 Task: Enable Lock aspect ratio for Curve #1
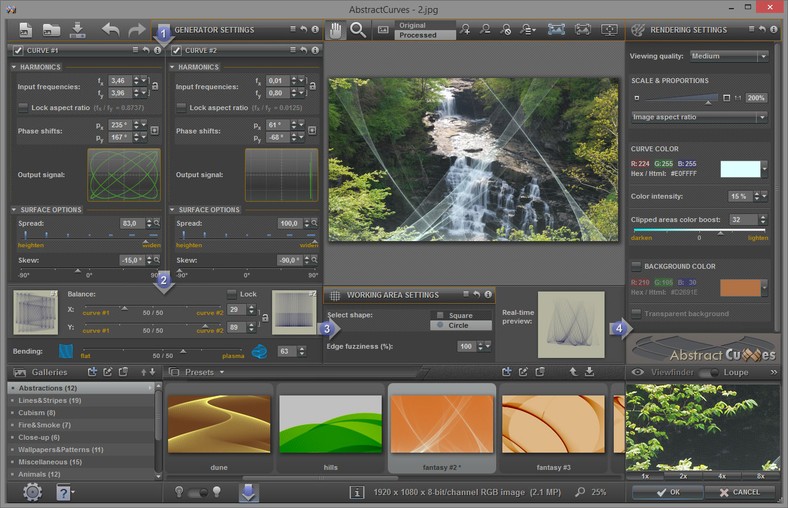click(x=23, y=108)
